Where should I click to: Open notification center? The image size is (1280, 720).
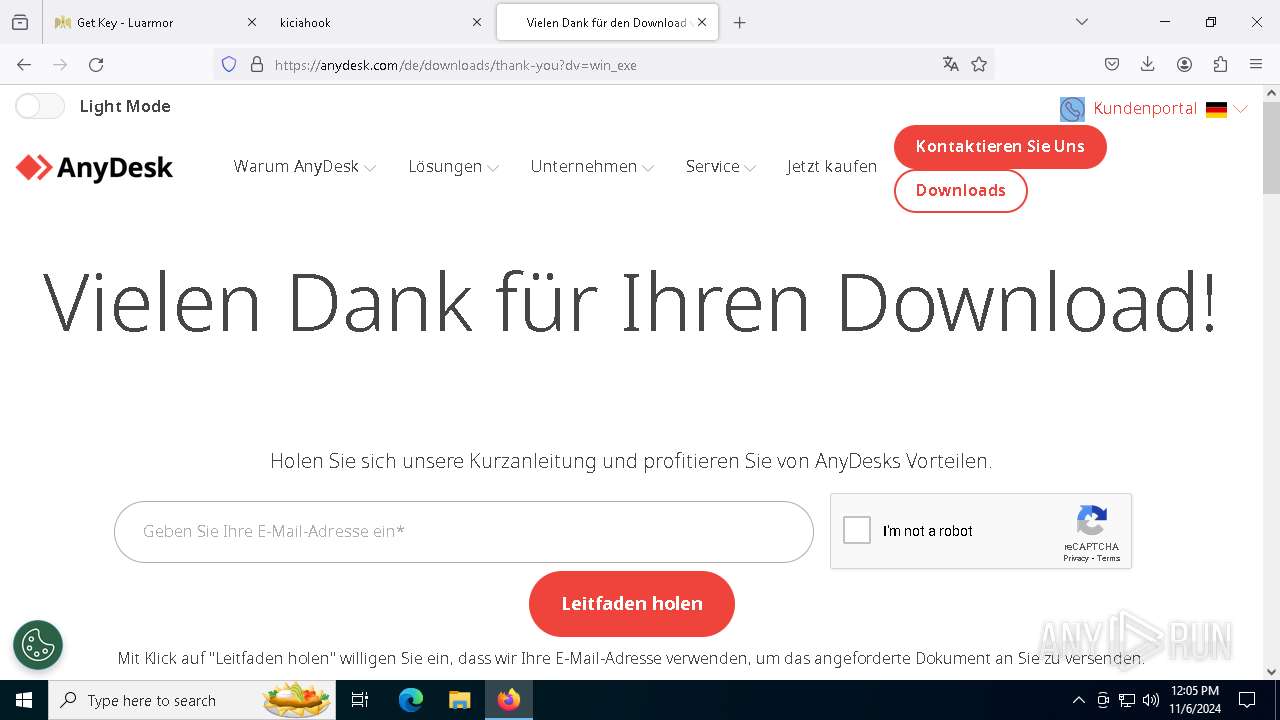point(1247,700)
